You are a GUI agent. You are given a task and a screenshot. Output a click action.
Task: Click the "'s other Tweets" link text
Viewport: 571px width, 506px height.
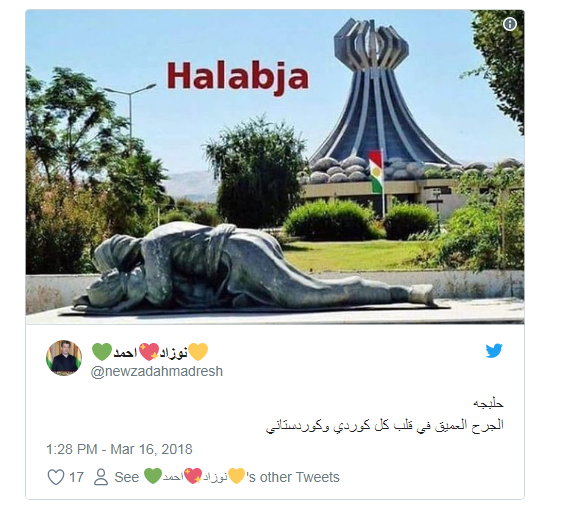click(x=293, y=477)
